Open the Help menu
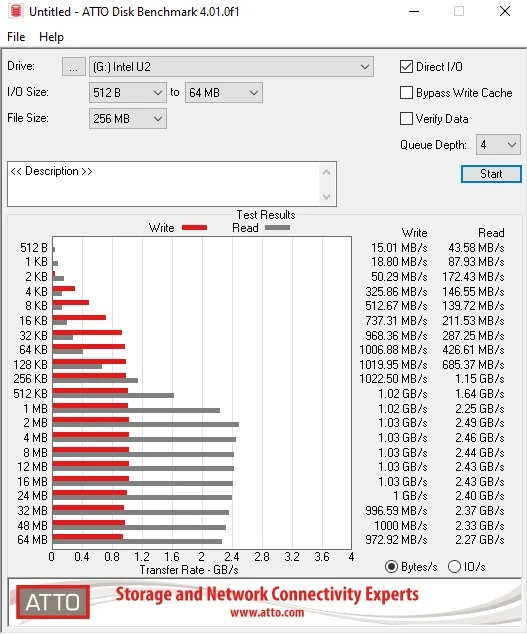The width and height of the screenshot is (527, 634). 51,37
